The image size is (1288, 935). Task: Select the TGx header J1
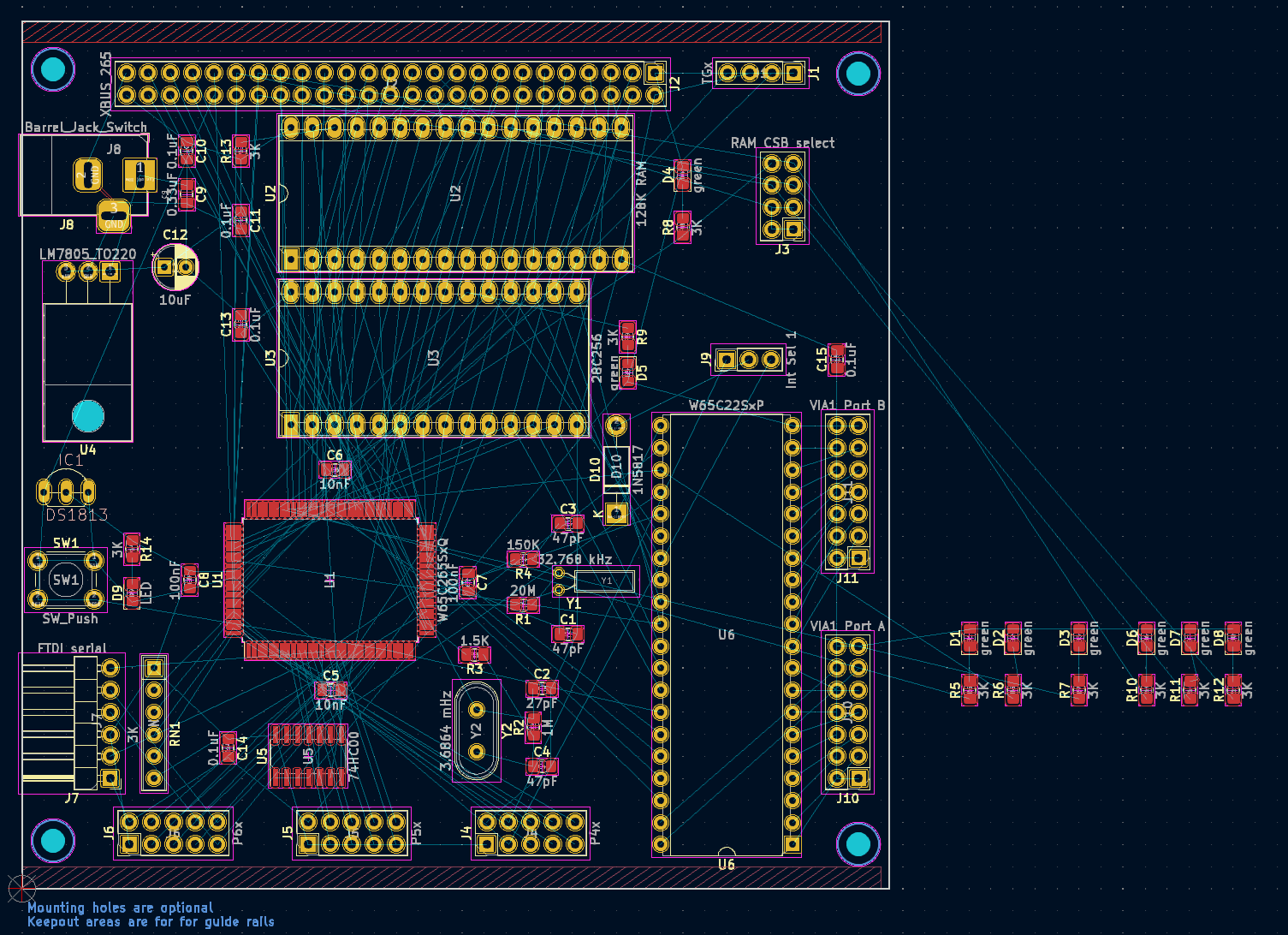click(760, 74)
